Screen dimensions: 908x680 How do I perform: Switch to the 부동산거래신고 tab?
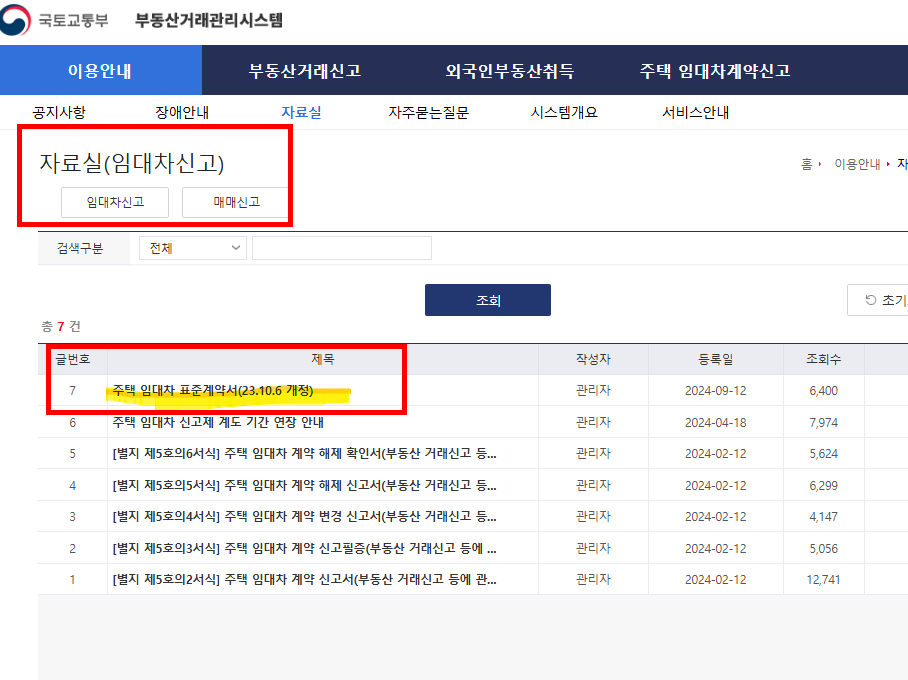coord(303,69)
